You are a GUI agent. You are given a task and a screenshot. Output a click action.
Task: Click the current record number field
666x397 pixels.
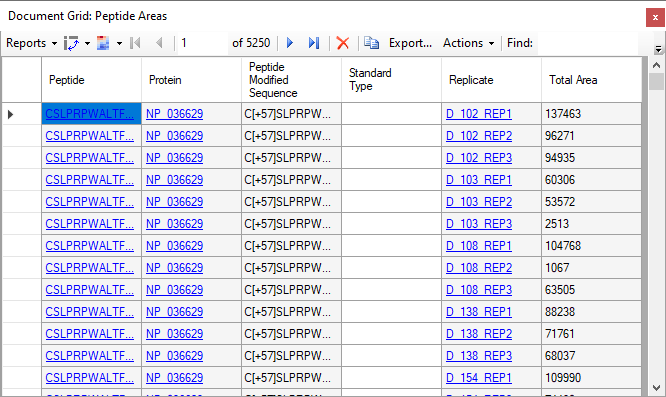pos(203,43)
